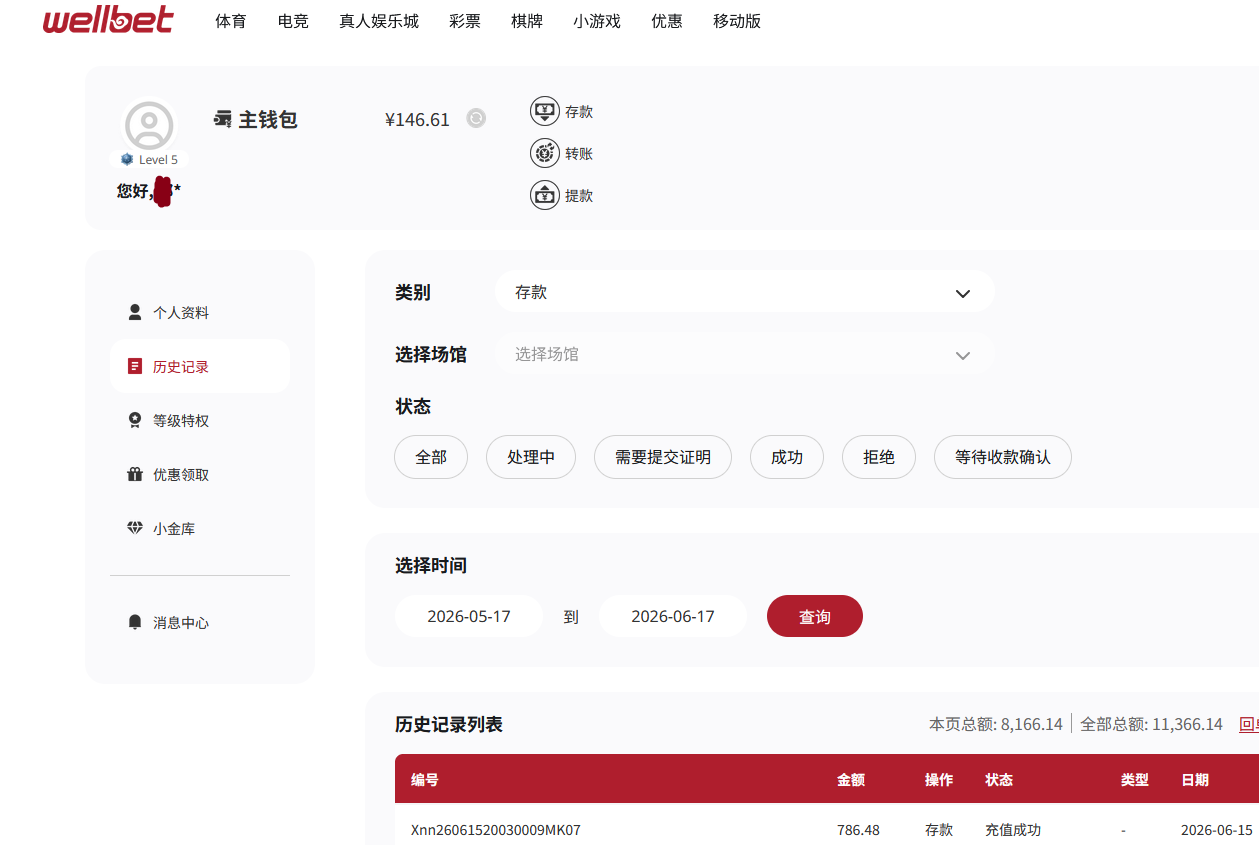Click the Level 5 badge

[149, 160]
